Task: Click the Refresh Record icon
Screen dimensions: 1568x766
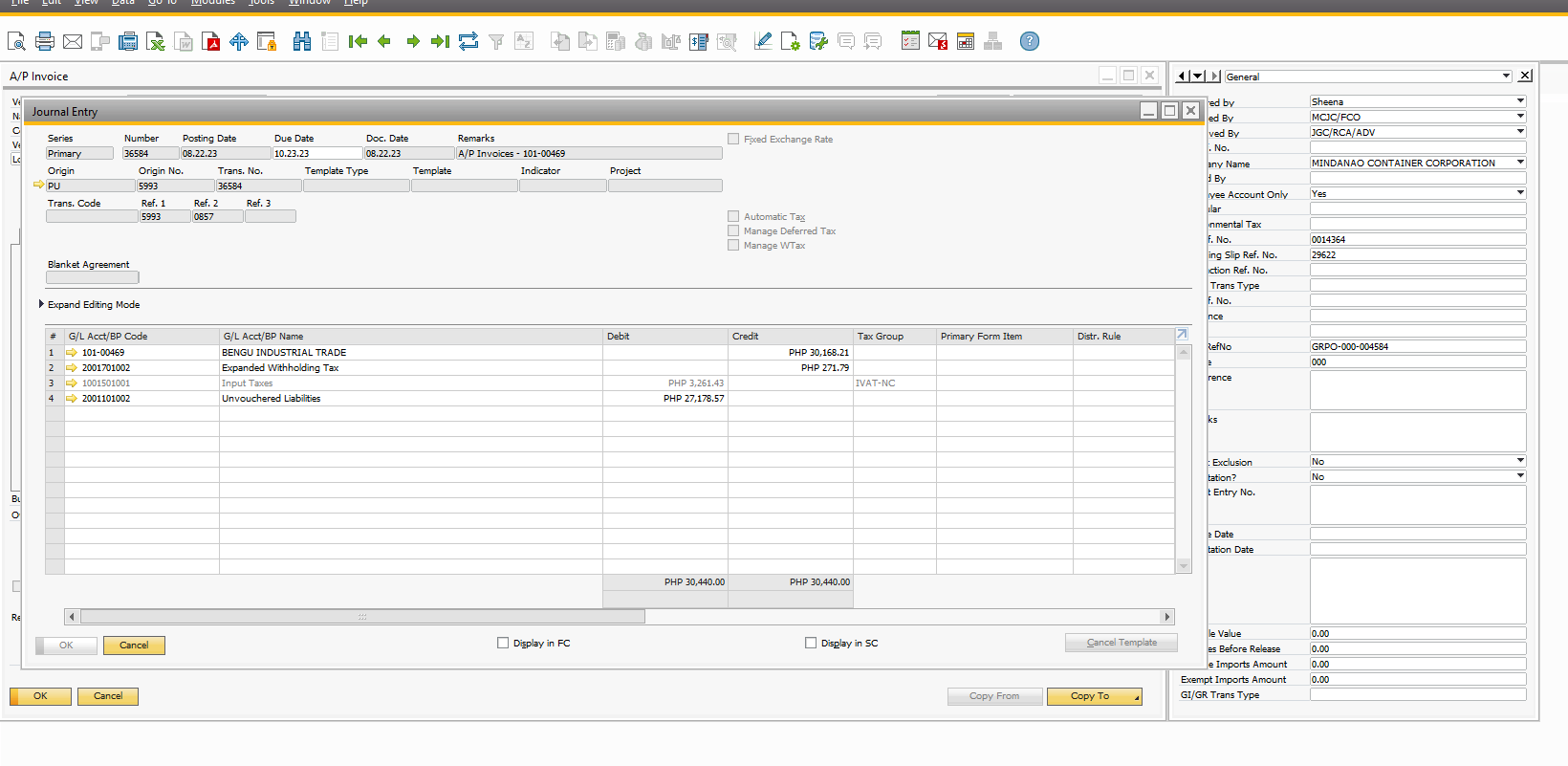Action: [x=468, y=41]
